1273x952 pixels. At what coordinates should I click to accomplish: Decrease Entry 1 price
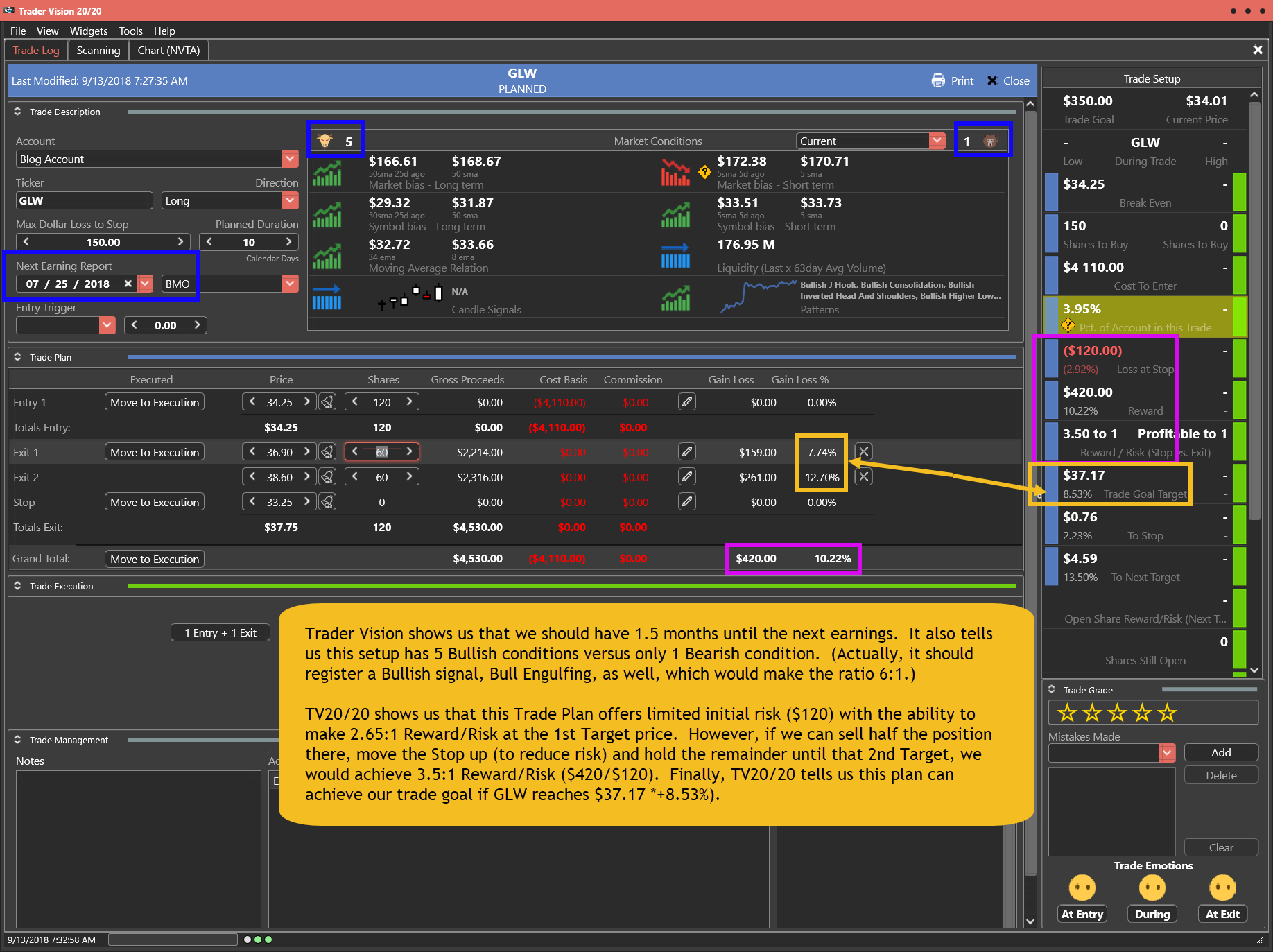point(252,401)
